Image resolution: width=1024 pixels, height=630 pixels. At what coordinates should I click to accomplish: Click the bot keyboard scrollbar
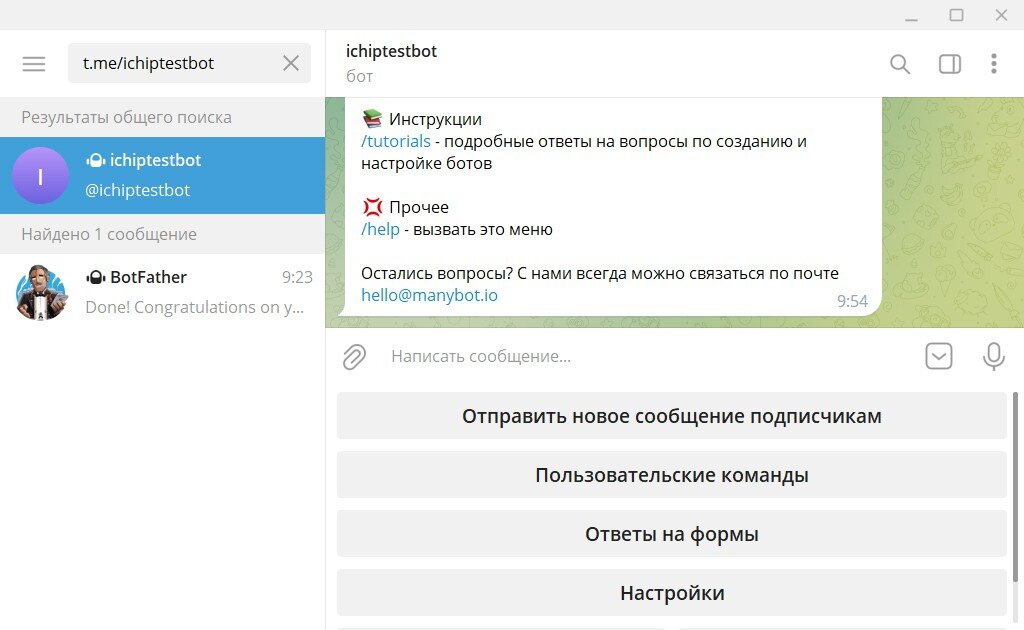click(1015, 486)
